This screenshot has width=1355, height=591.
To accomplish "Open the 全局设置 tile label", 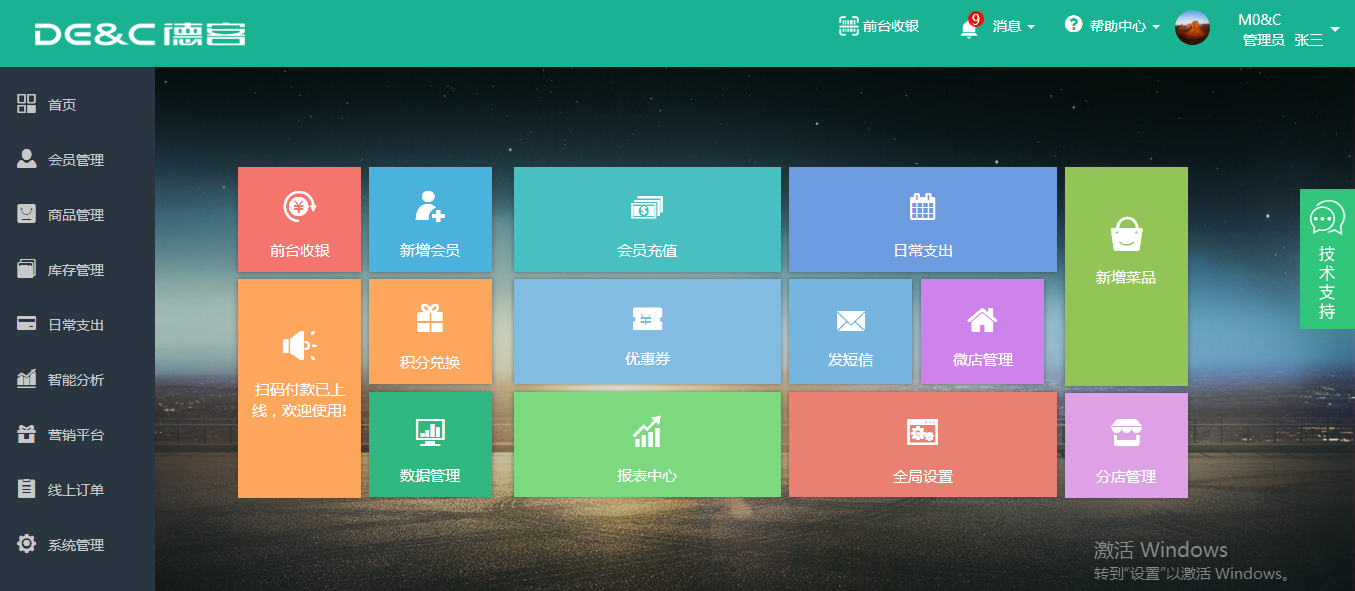I will [x=922, y=477].
